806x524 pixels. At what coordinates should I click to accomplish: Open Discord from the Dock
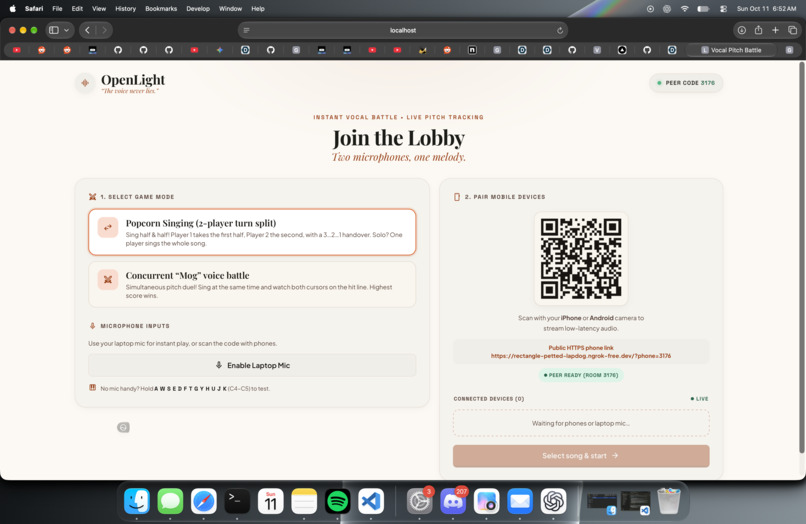453,501
